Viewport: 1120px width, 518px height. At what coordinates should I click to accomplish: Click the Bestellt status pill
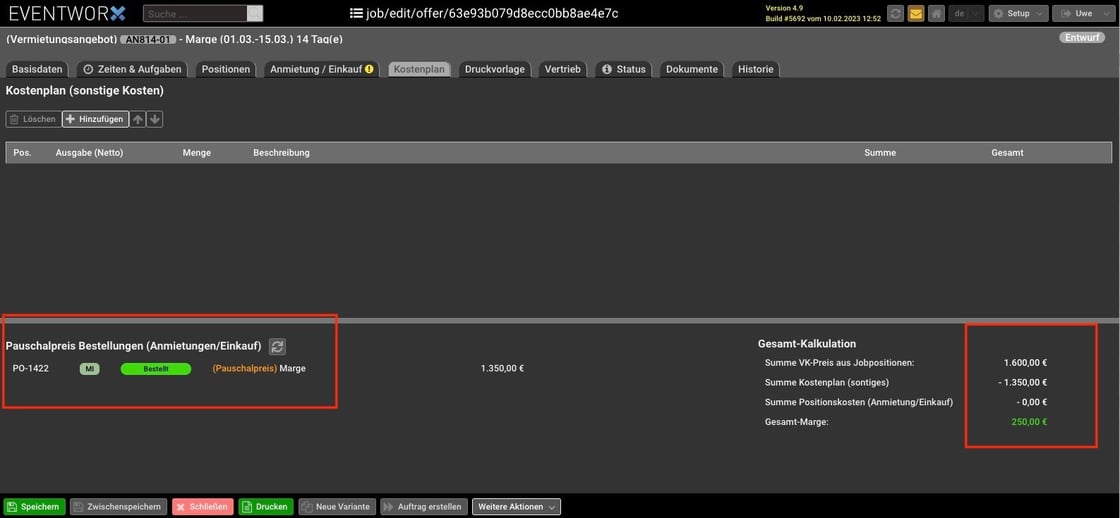155,368
